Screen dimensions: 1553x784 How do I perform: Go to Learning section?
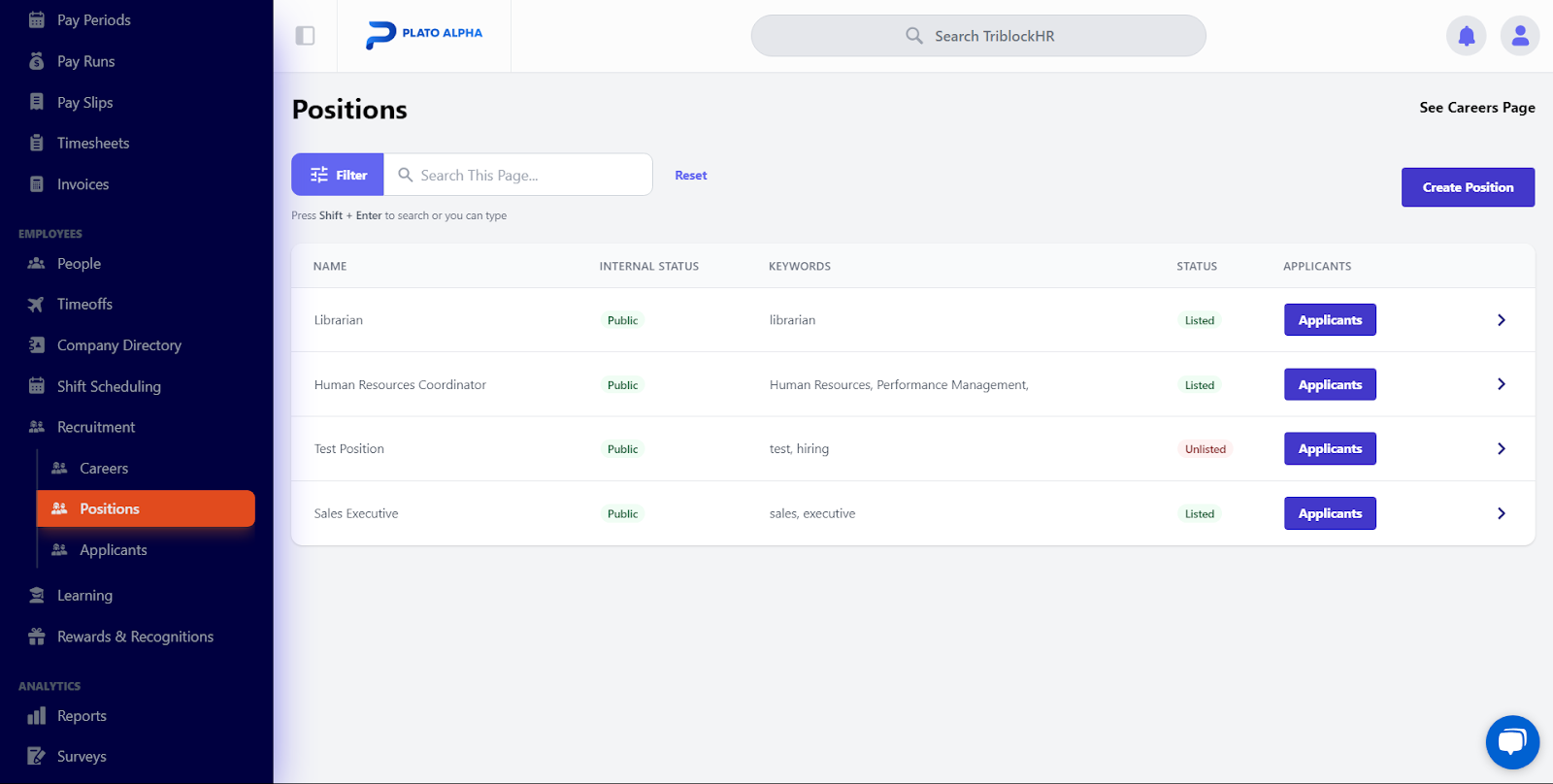coord(84,596)
